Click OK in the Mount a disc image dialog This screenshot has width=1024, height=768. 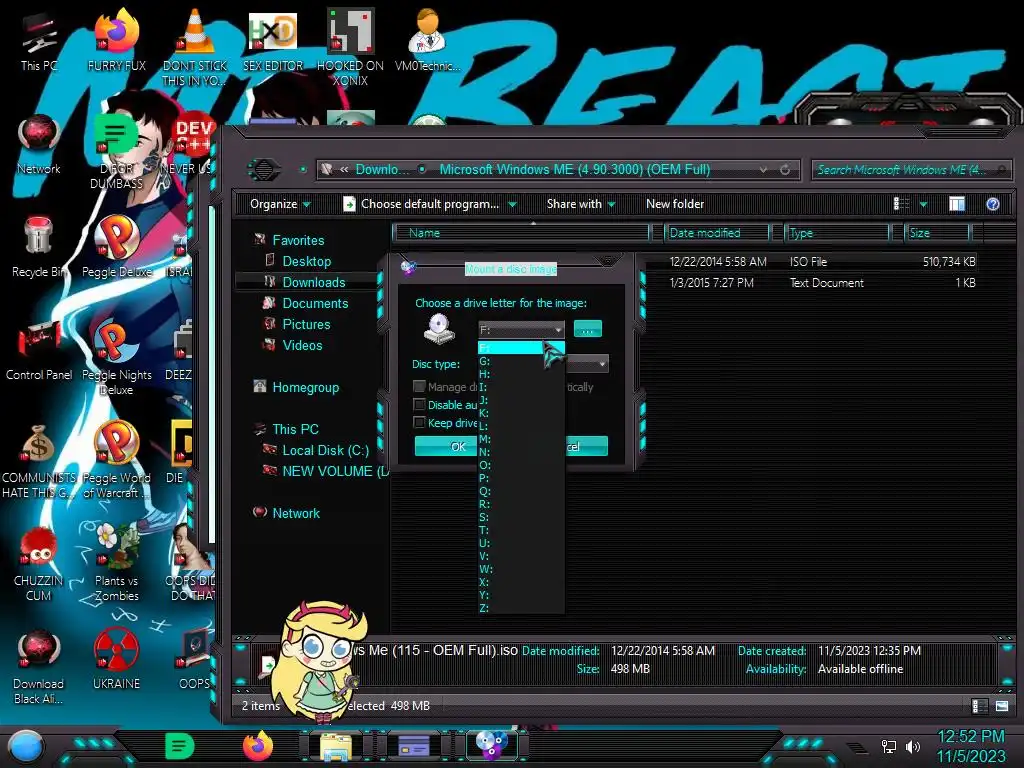click(447, 446)
